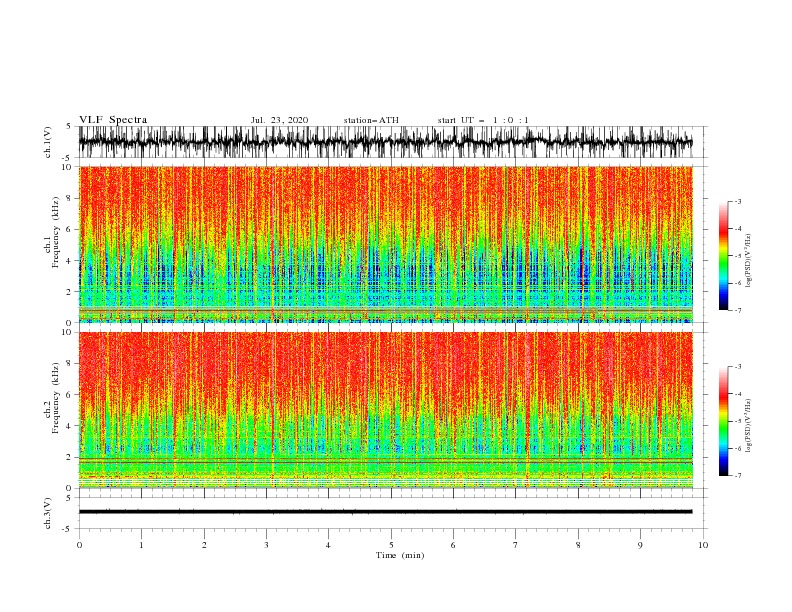Click the "6" frequency tick of ch.2 spectrogram

coord(70,395)
